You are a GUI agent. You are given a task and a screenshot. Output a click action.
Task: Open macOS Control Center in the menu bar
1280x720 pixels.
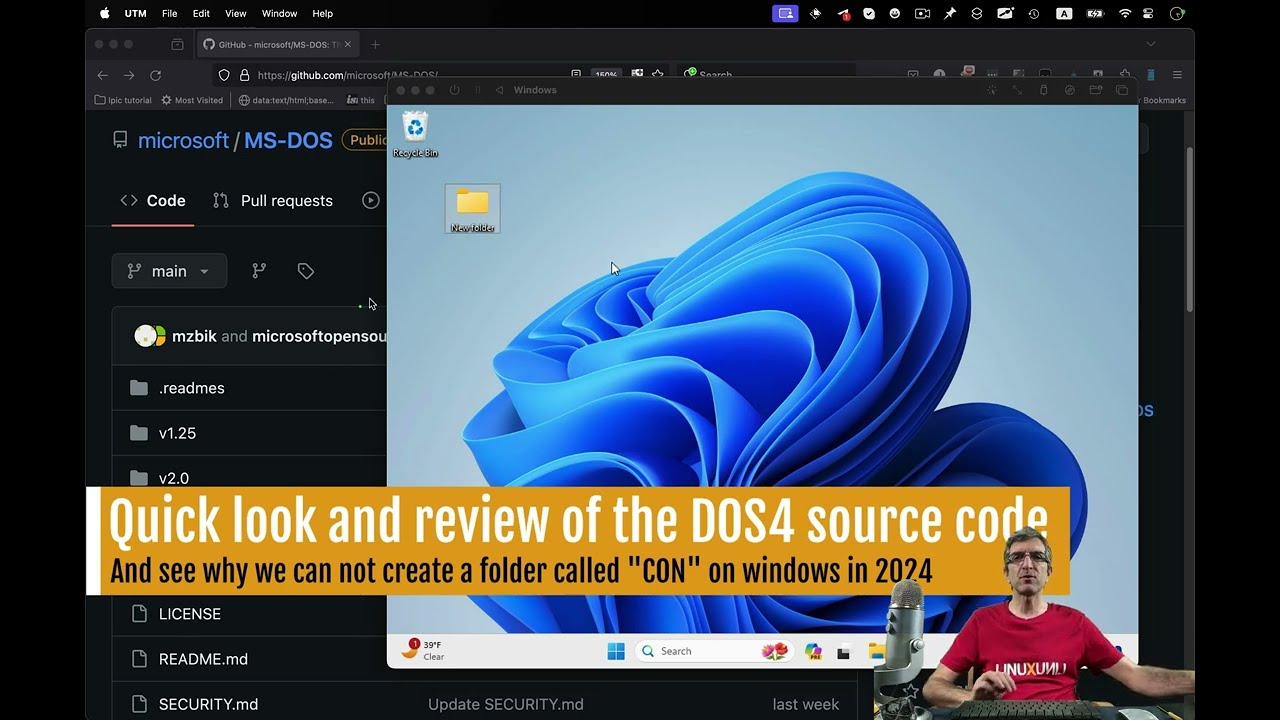point(1149,13)
